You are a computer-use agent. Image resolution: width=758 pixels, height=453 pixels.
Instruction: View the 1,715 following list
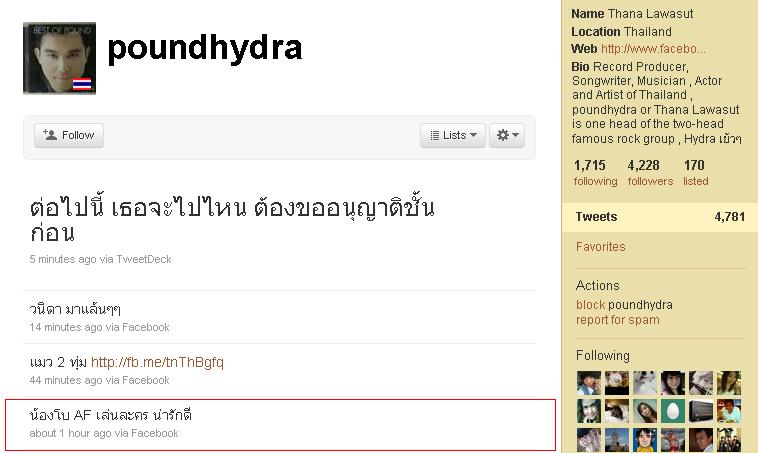click(x=595, y=173)
